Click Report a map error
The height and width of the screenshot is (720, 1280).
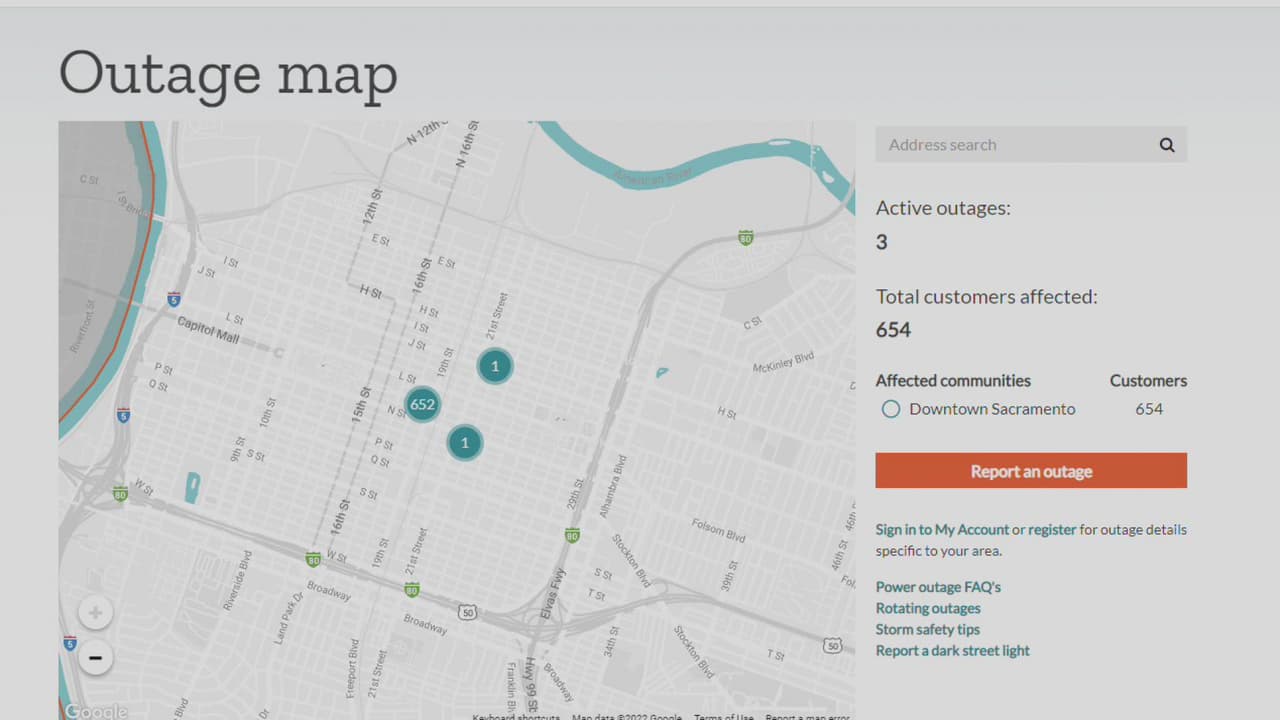(807, 717)
